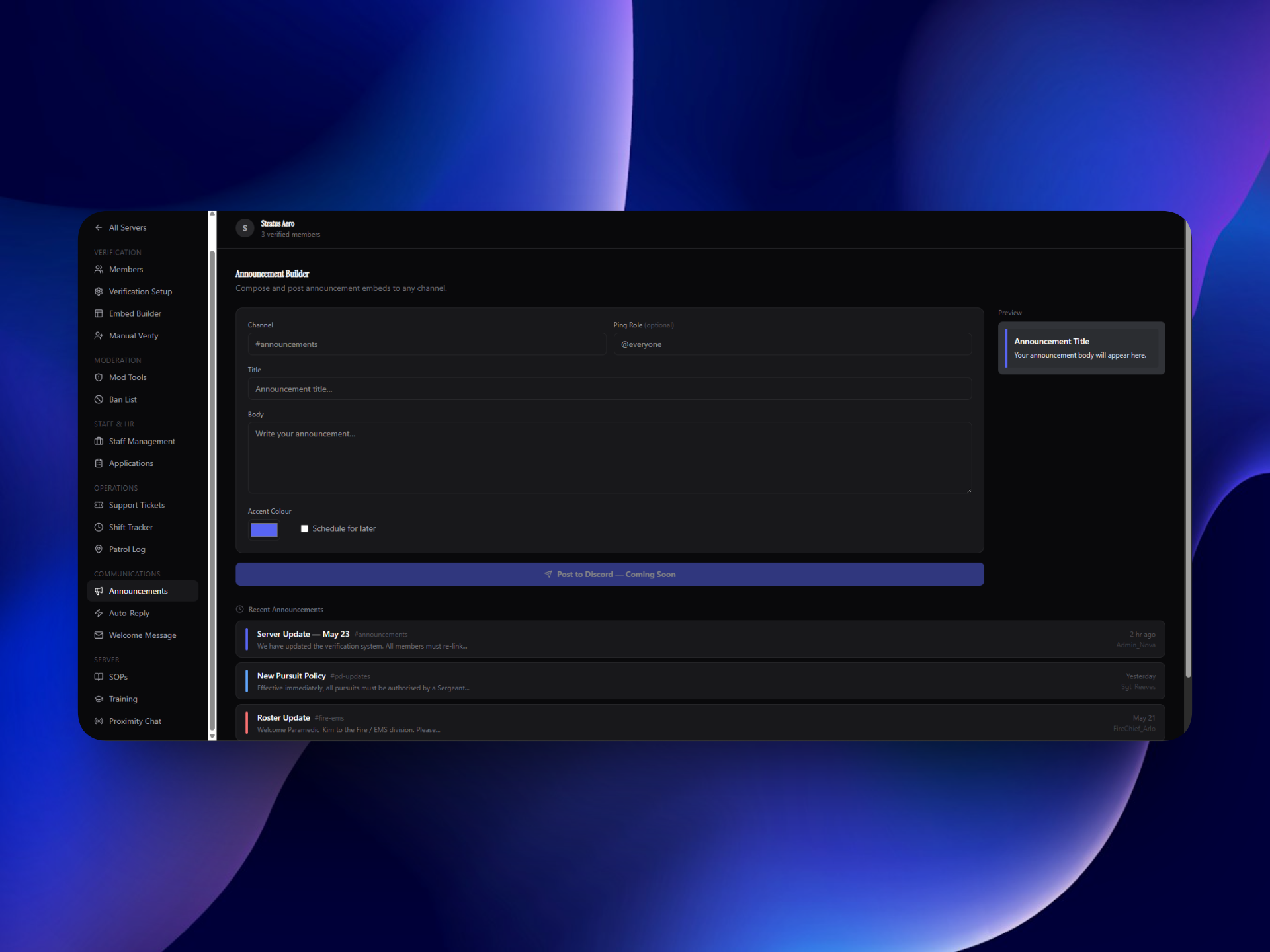
Task: Open the Shift Tracker link
Action: point(142,528)
